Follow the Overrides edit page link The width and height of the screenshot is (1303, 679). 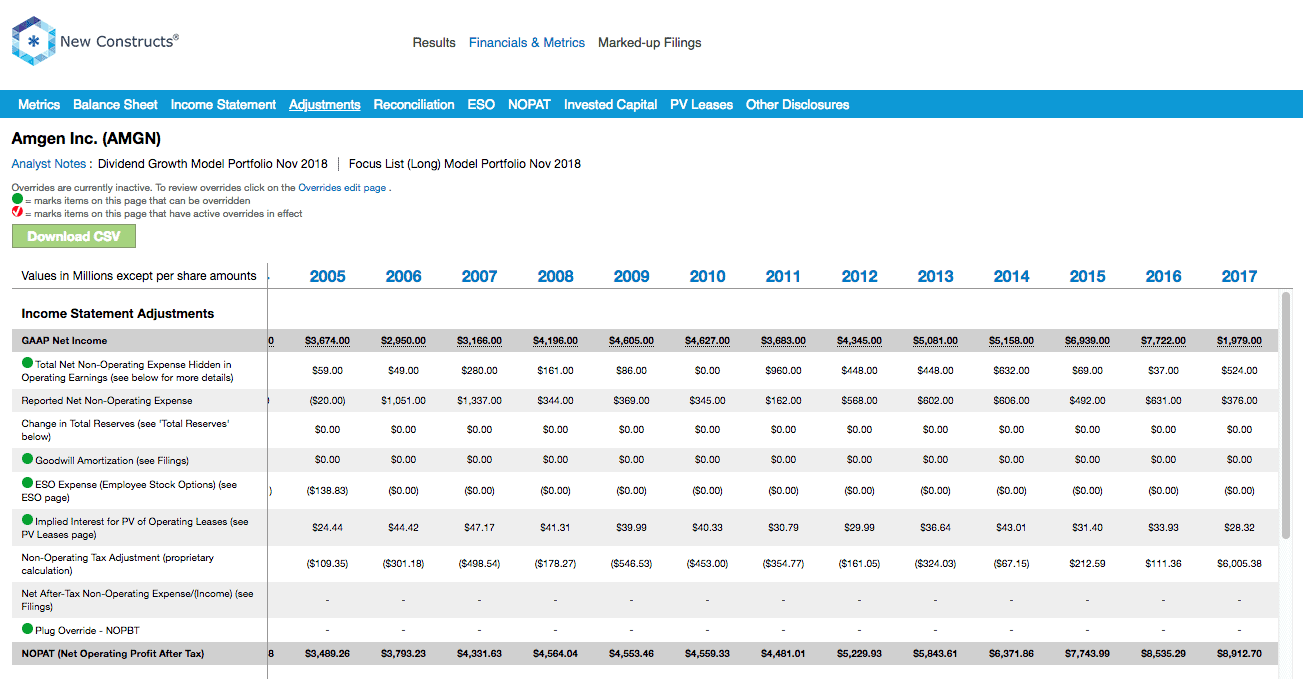click(342, 187)
